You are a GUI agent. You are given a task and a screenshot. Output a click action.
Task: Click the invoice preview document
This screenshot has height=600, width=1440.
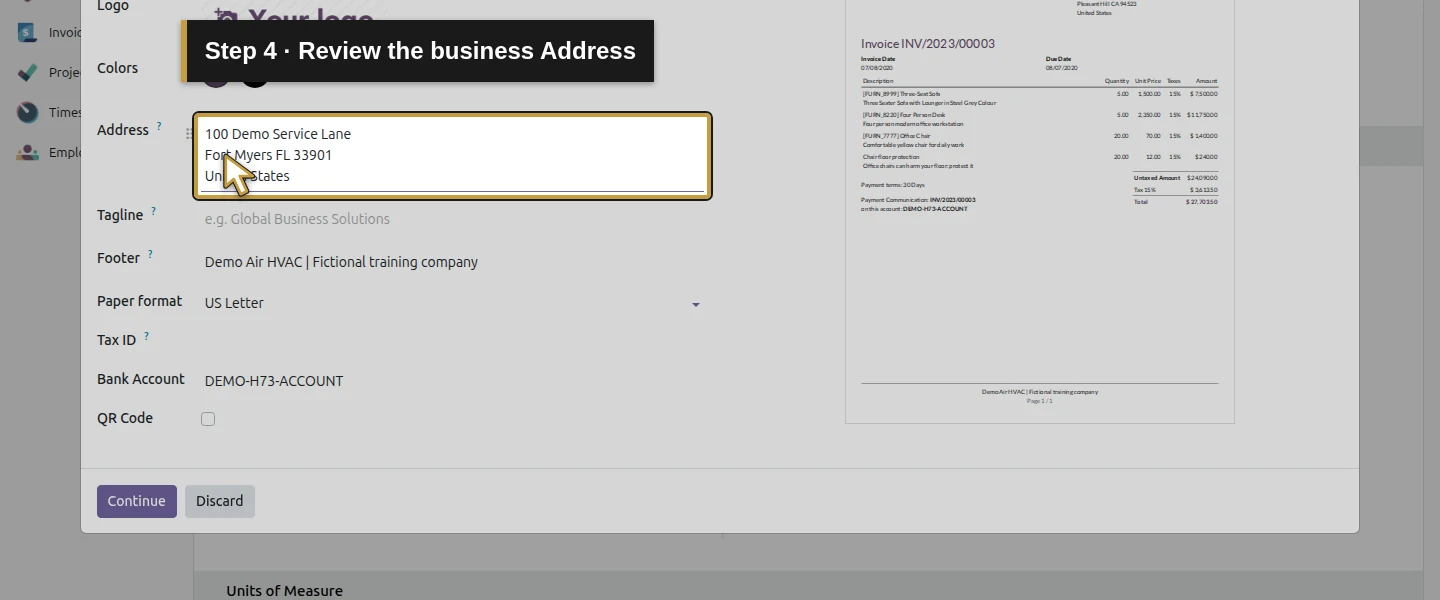[x=1040, y=211]
